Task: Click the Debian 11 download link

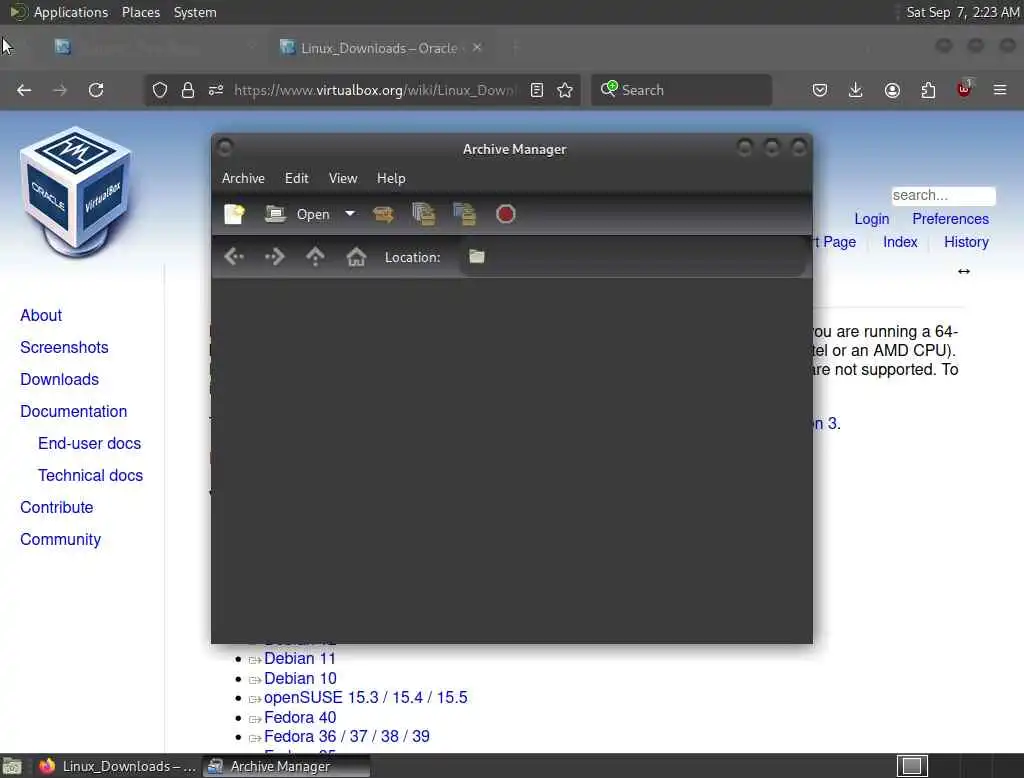Action: click(300, 658)
